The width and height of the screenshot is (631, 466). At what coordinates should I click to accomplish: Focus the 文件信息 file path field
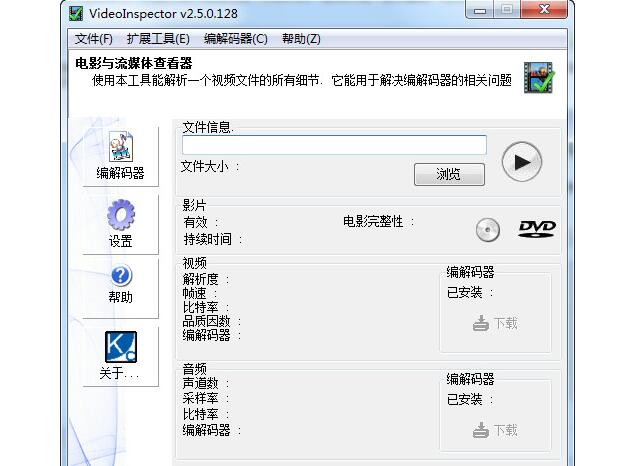pyautogui.click(x=334, y=146)
